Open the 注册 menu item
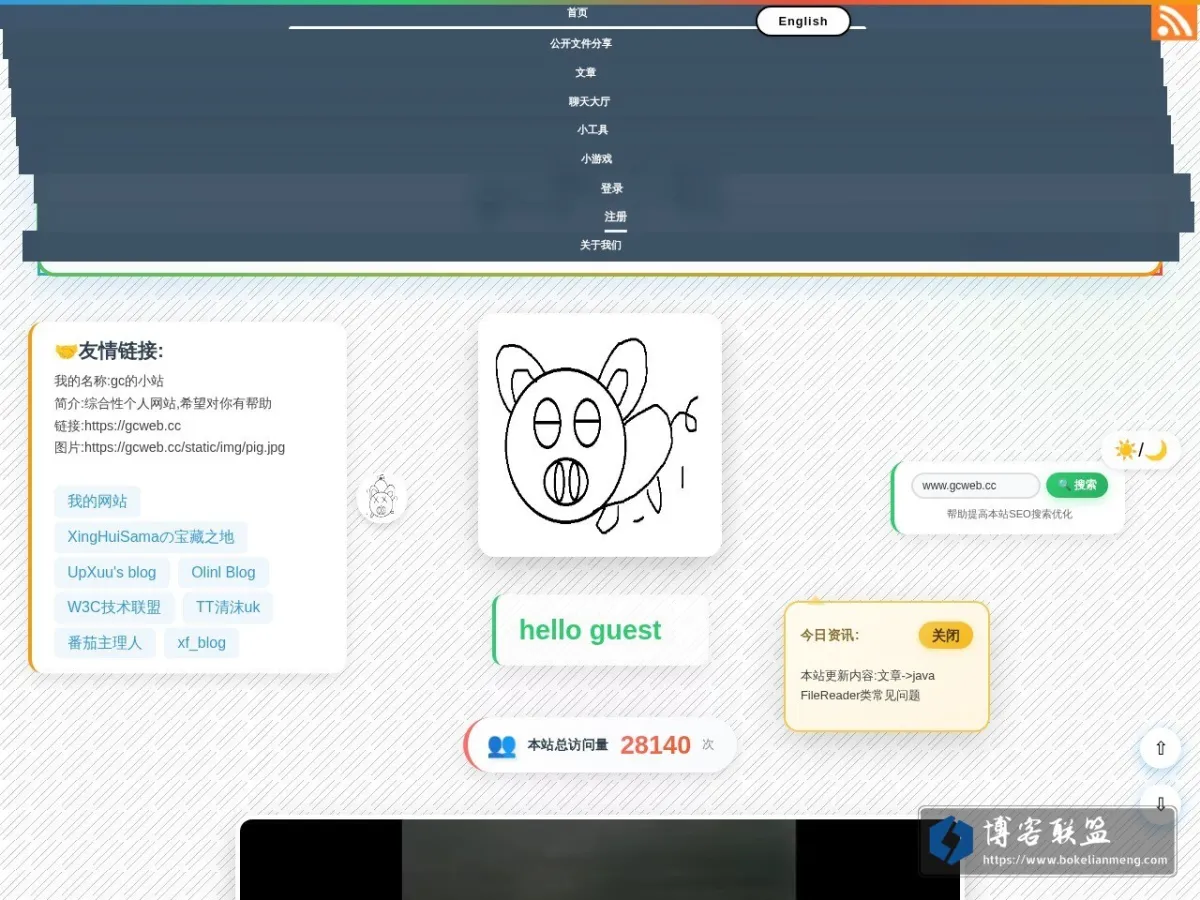1200x900 pixels. [x=615, y=217]
